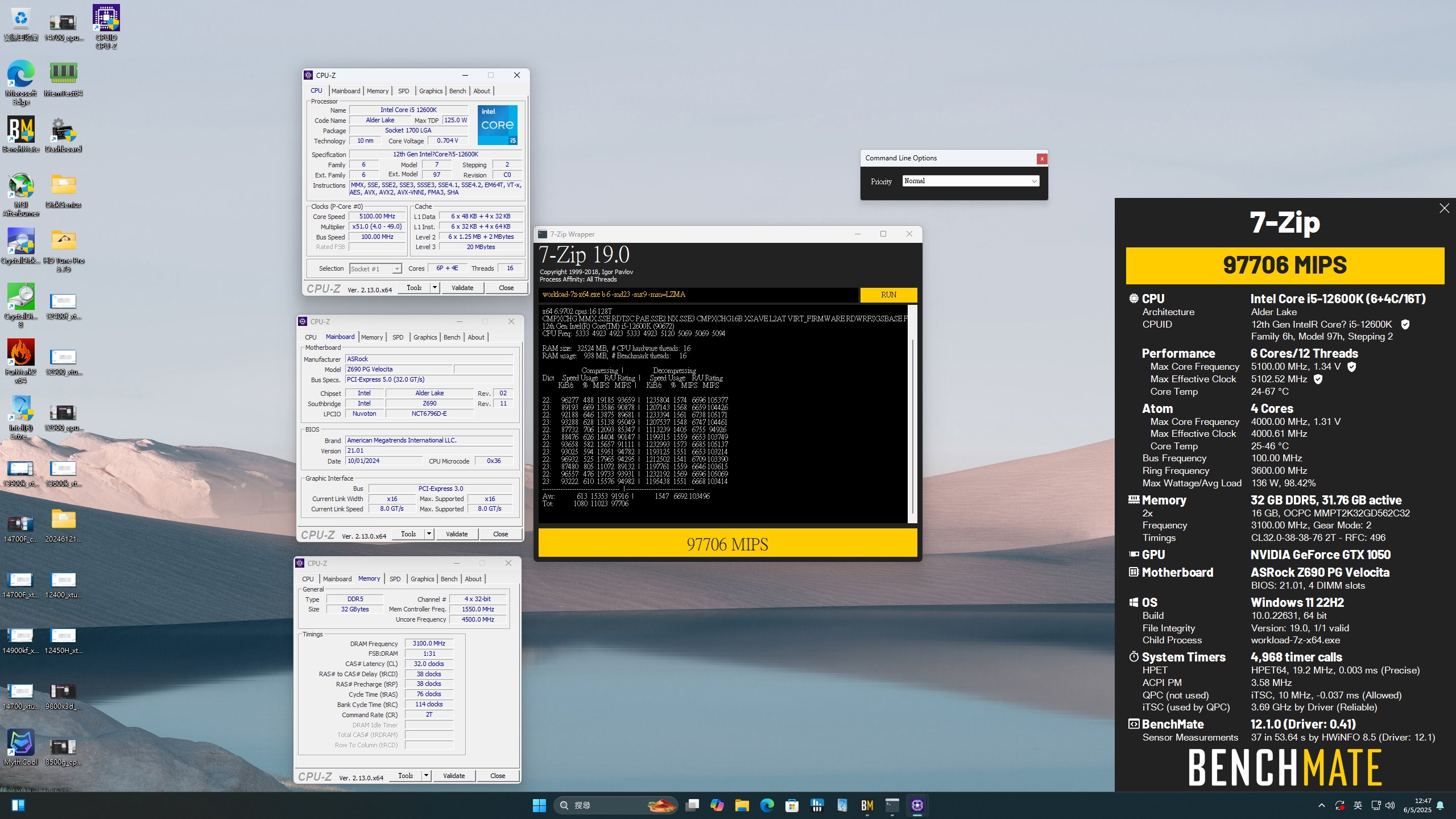Open the SPD tab in Memory CPU-Z window

(x=395, y=579)
